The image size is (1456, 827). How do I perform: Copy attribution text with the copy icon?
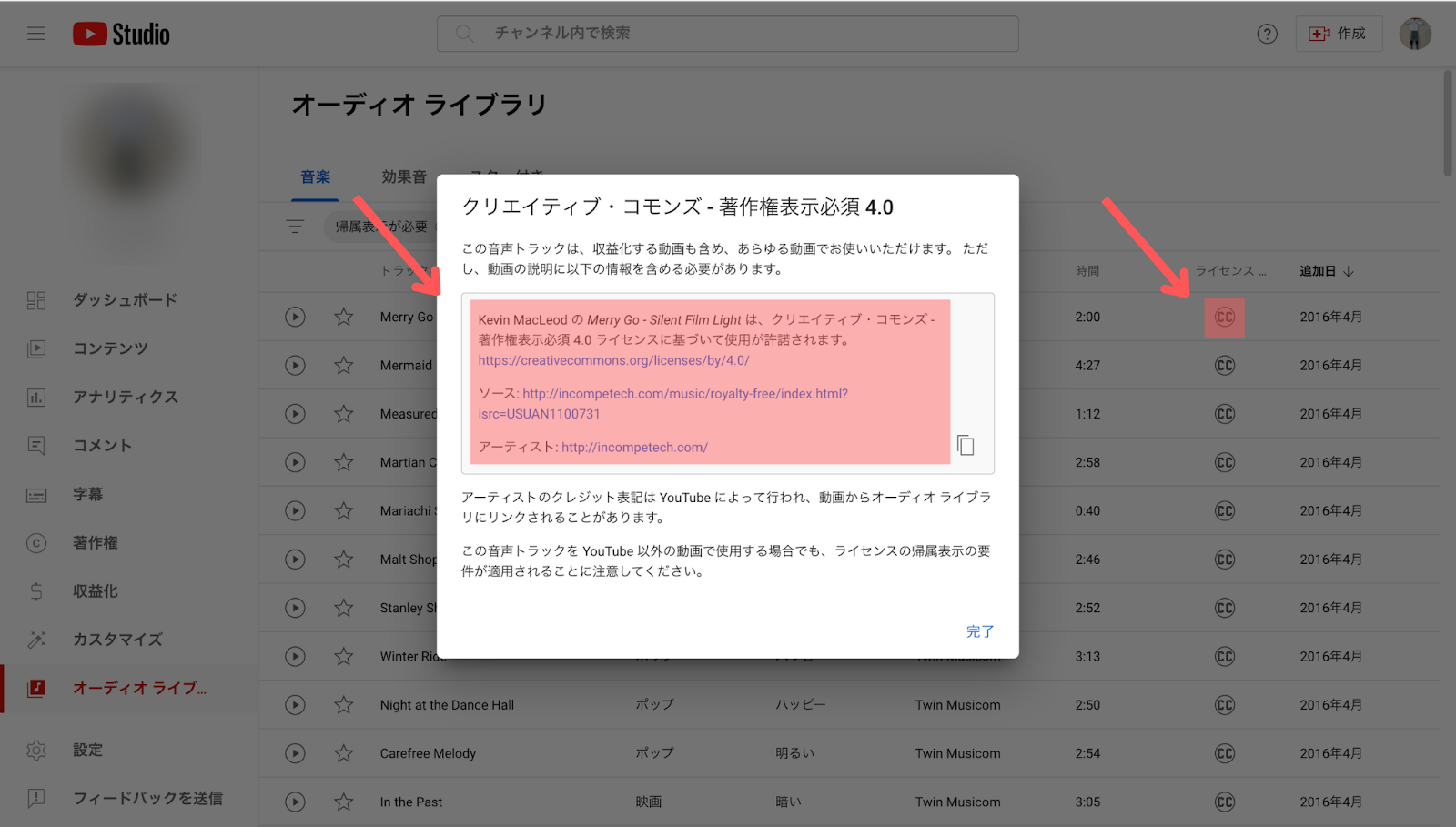966,445
